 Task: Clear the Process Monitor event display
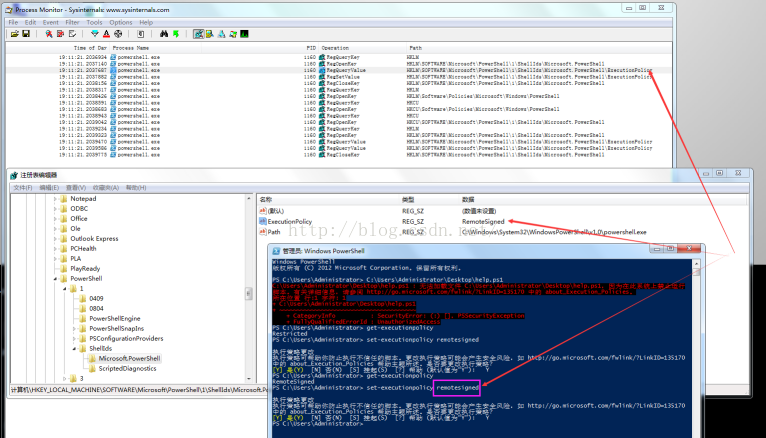click(x=72, y=34)
